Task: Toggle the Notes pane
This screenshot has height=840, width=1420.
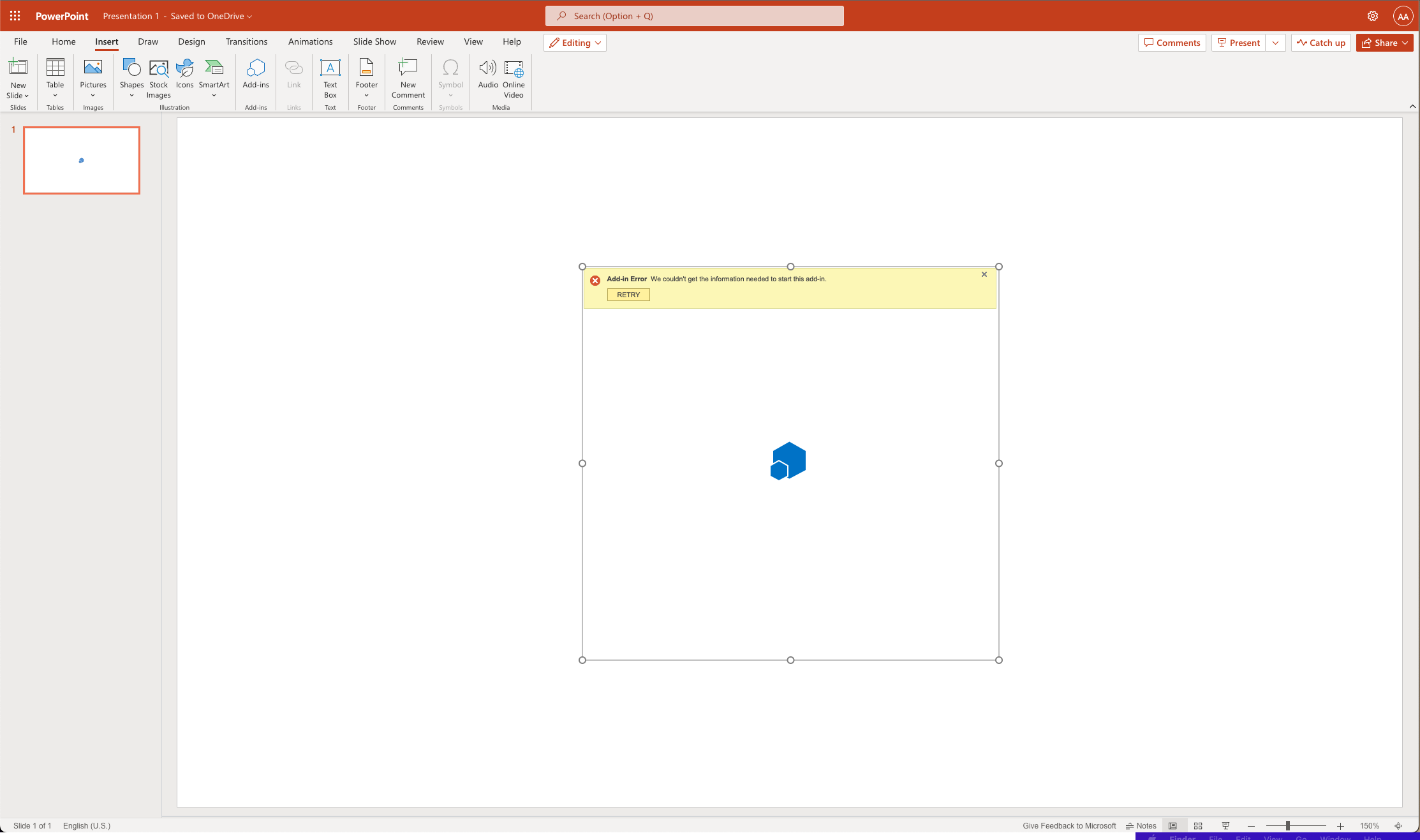Action: tap(1141, 825)
